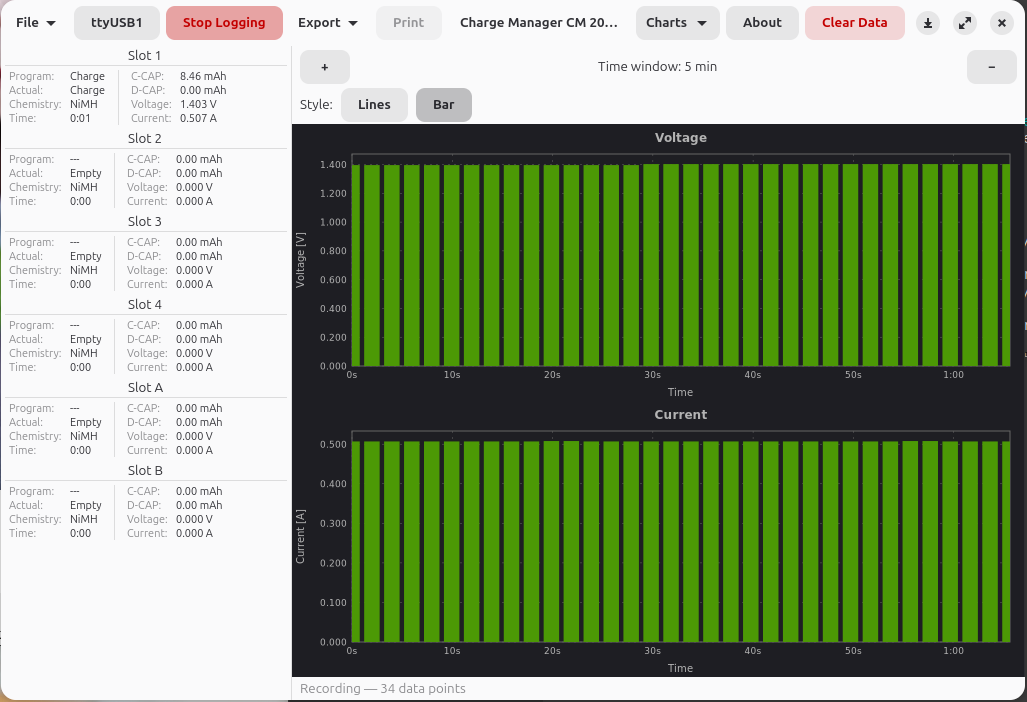Increase time window with plus button
Image resolution: width=1027 pixels, height=702 pixels.
pos(325,67)
